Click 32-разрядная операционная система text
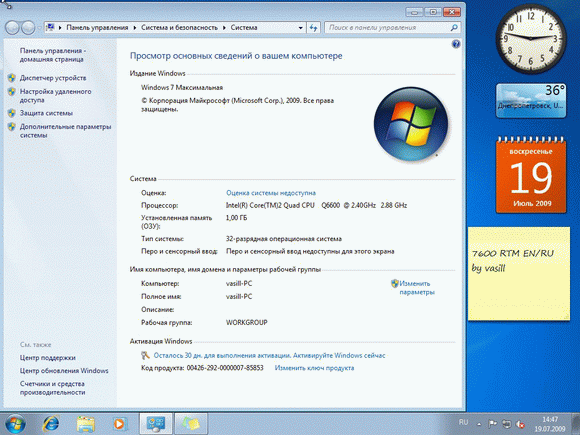The height and width of the screenshot is (435, 580). pyautogui.click(x=284, y=239)
